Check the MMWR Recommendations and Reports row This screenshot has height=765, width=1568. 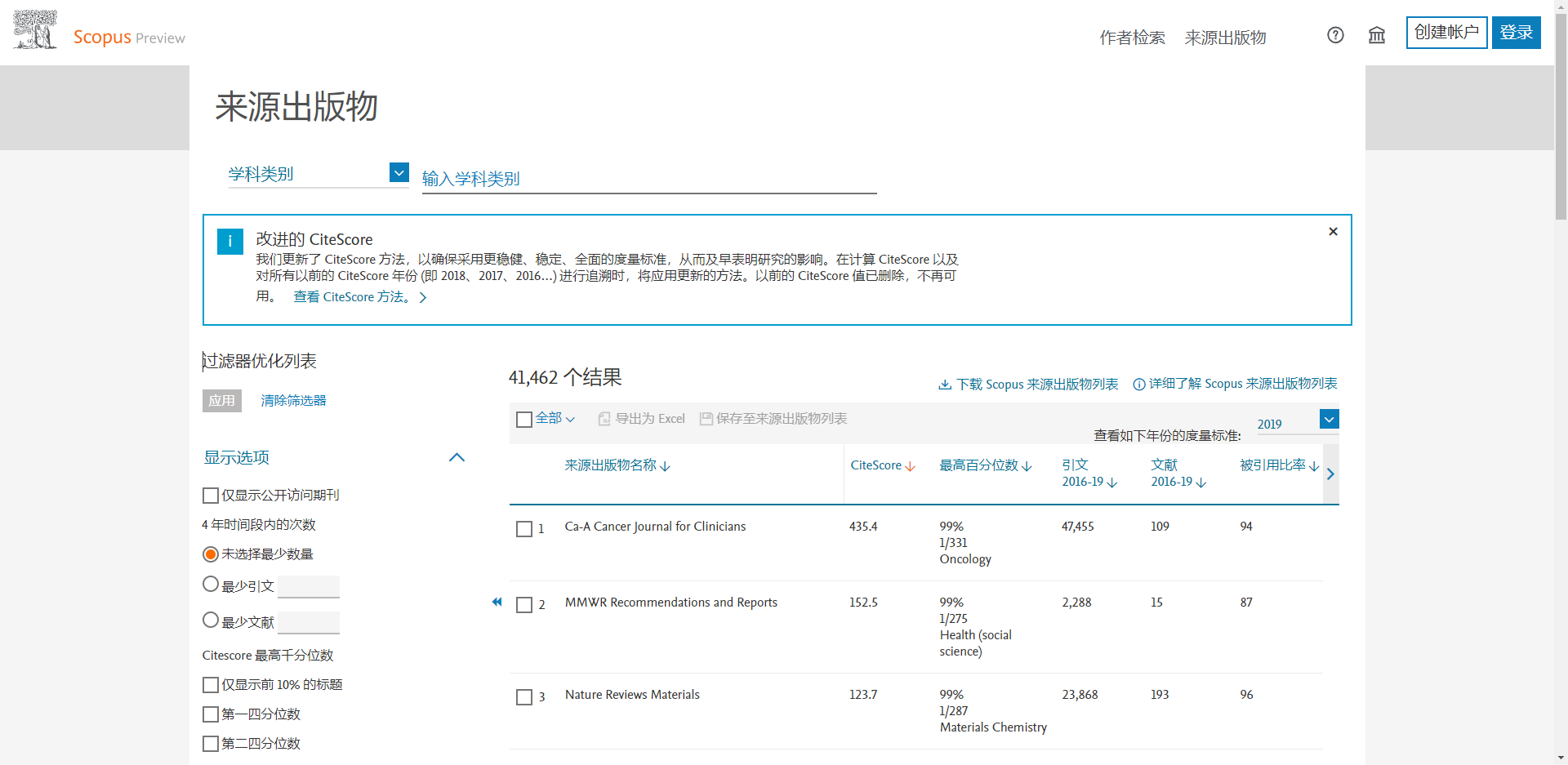[x=524, y=605]
